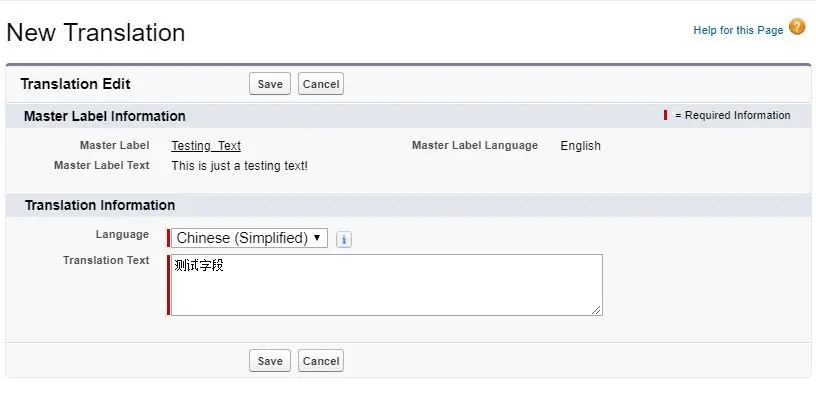This screenshot has height=395, width=816.
Task: Select the 'This is just a testing text!' value
Action: (239, 165)
